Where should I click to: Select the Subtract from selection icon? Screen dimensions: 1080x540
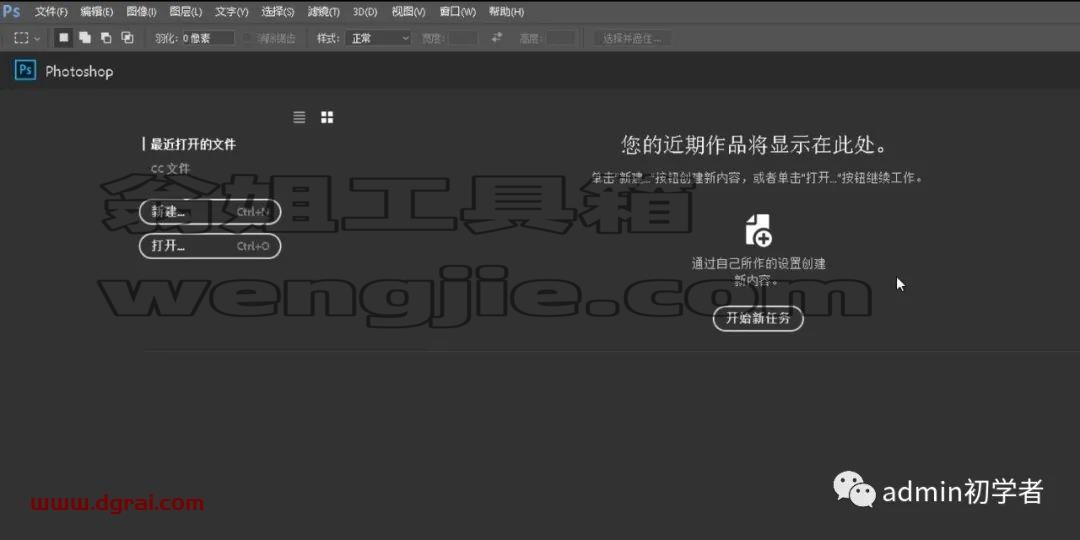(x=106, y=39)
